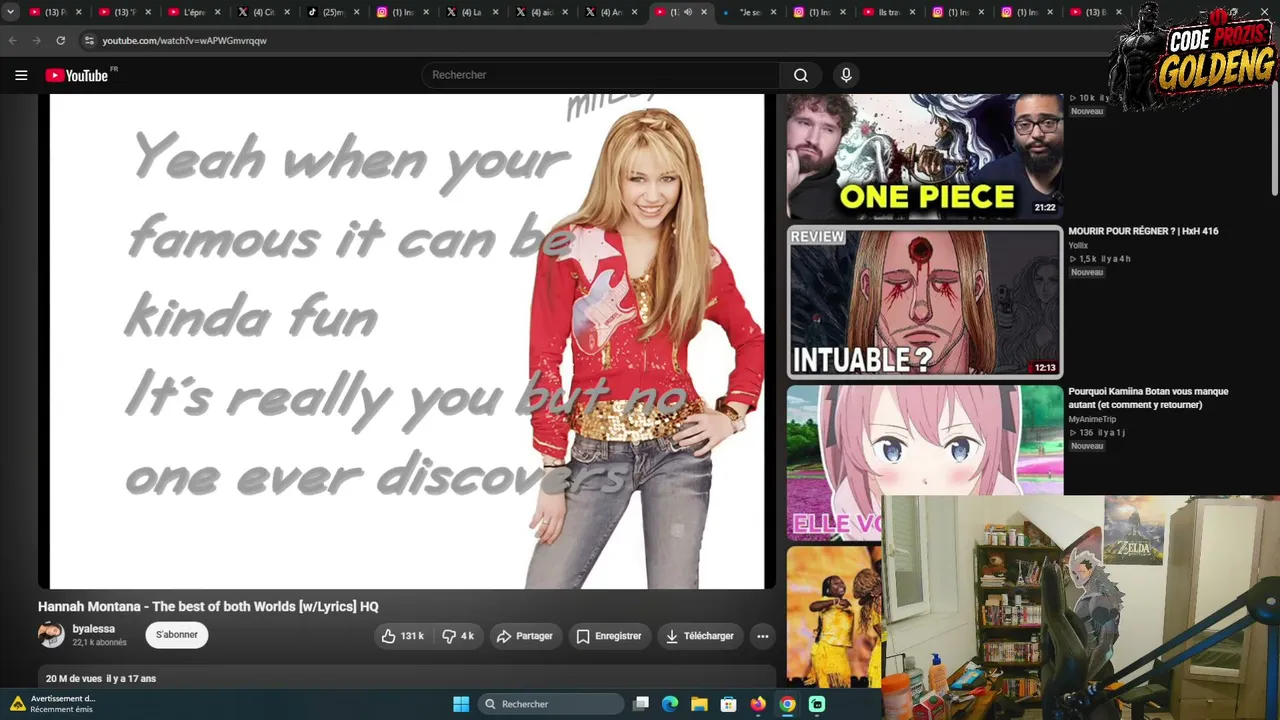Open more actions menu beside Télécharger
This screenshot has height=720, width=1280.
coord(762,636)
